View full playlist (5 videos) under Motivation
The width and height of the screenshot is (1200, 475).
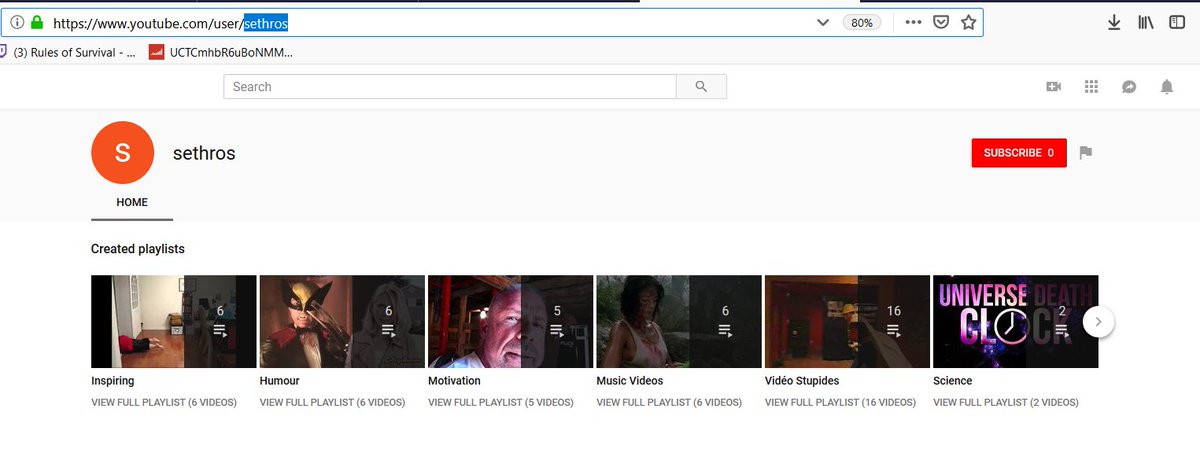(x=501, y=403)
